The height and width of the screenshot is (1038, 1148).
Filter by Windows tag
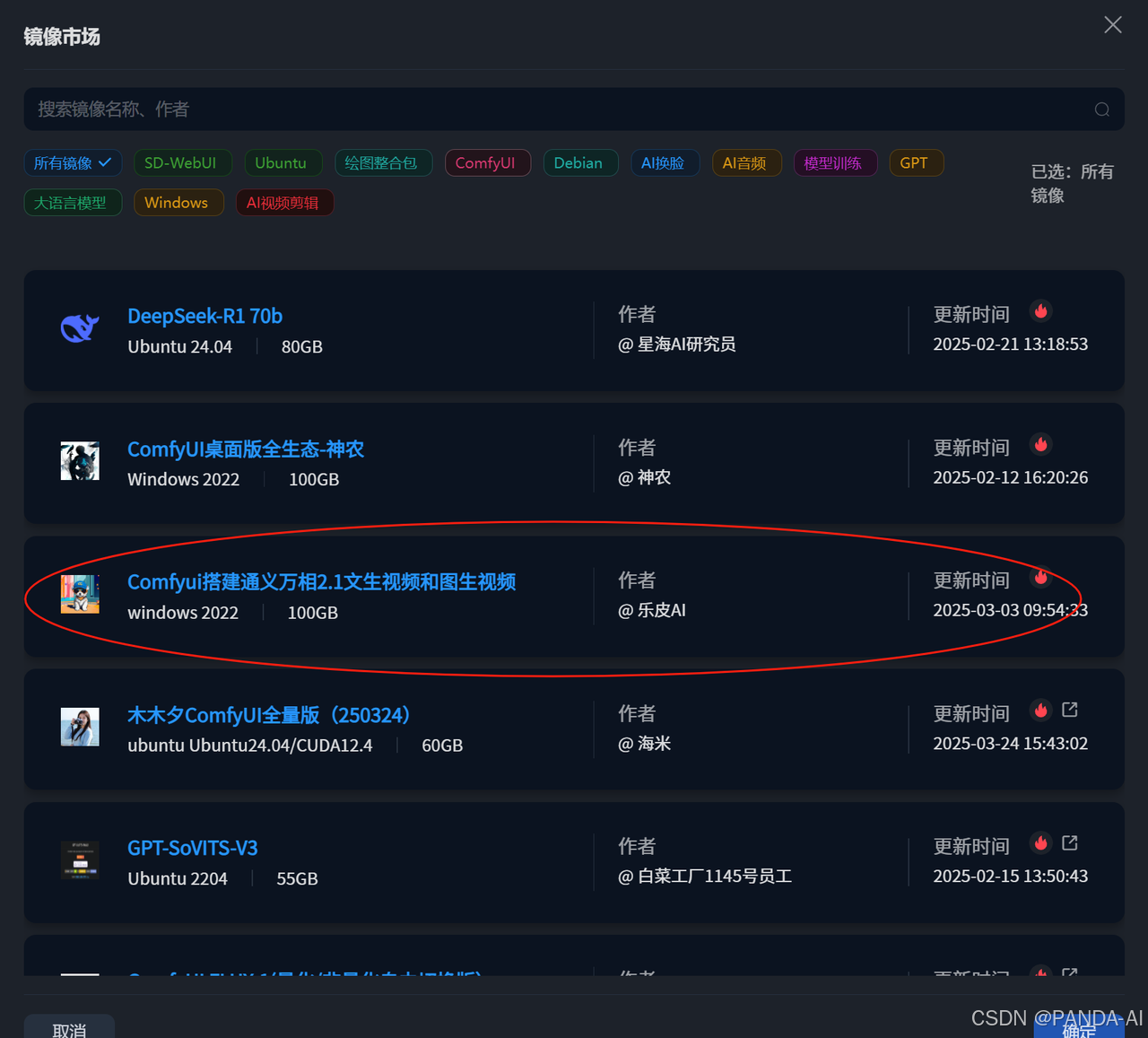click(x=177, y=203)
